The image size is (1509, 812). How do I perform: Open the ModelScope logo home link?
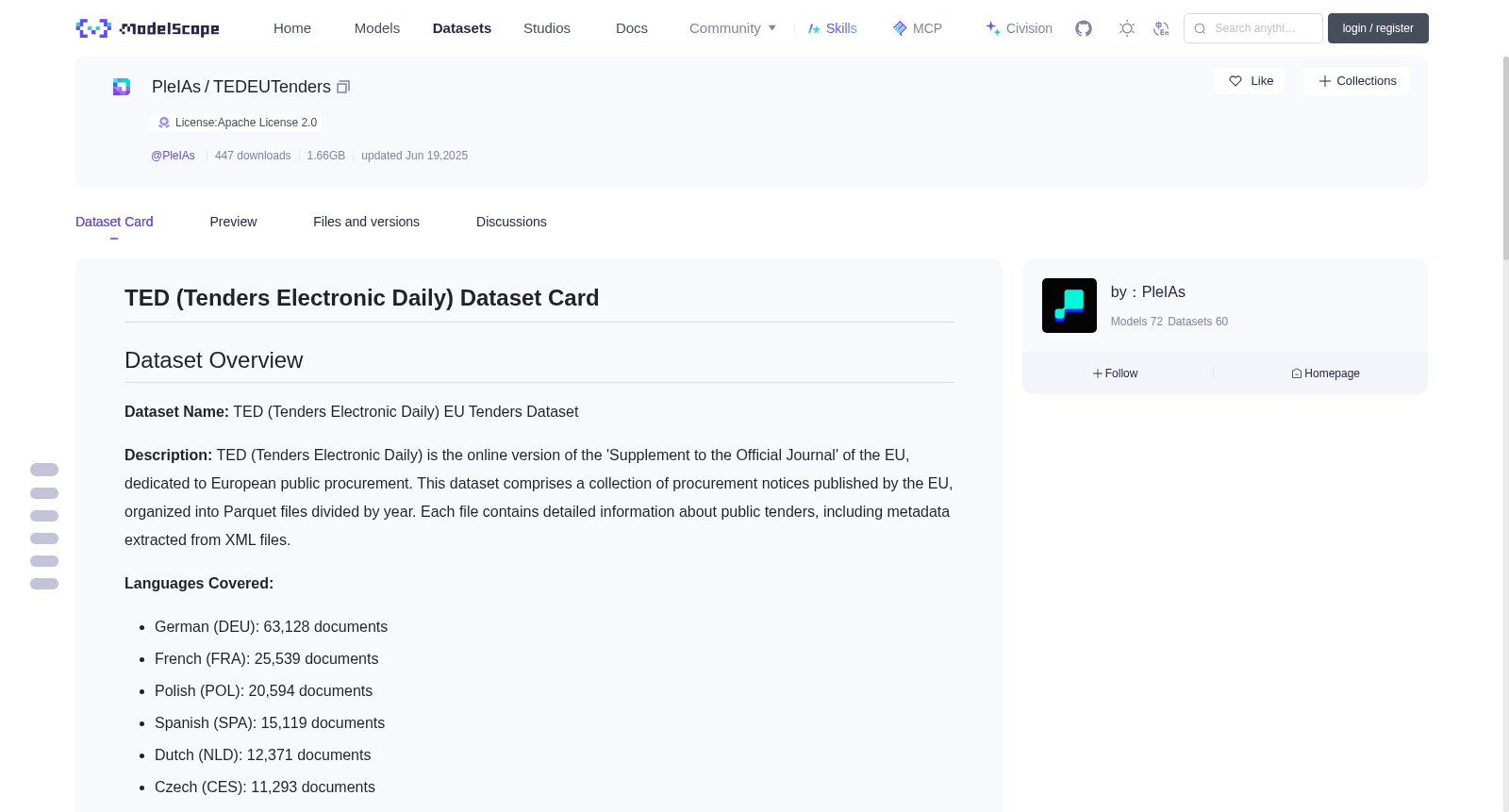[x=148, y=28]
